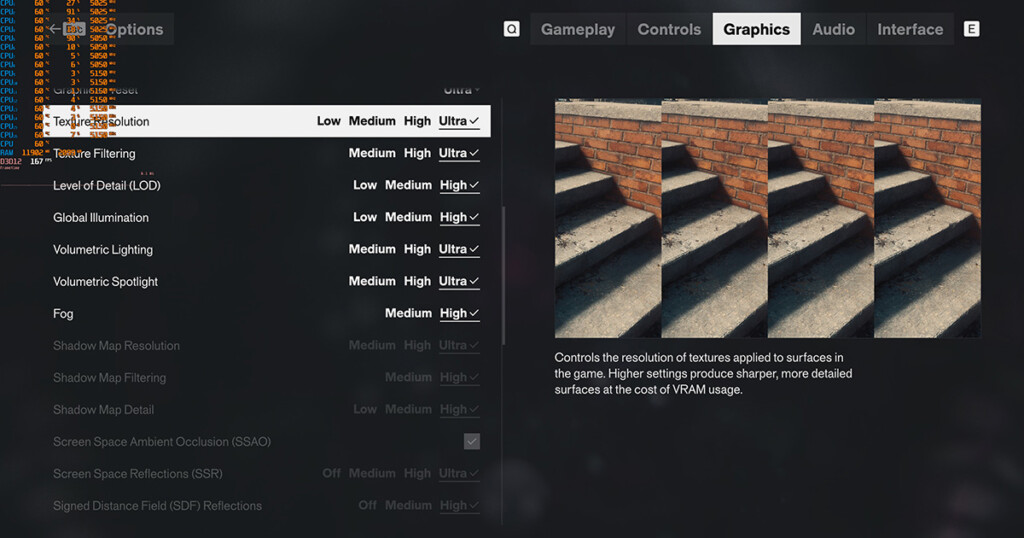Select the Graphics tab
This screenshot has width=1024, height=538.
click(x=756, y=29)
